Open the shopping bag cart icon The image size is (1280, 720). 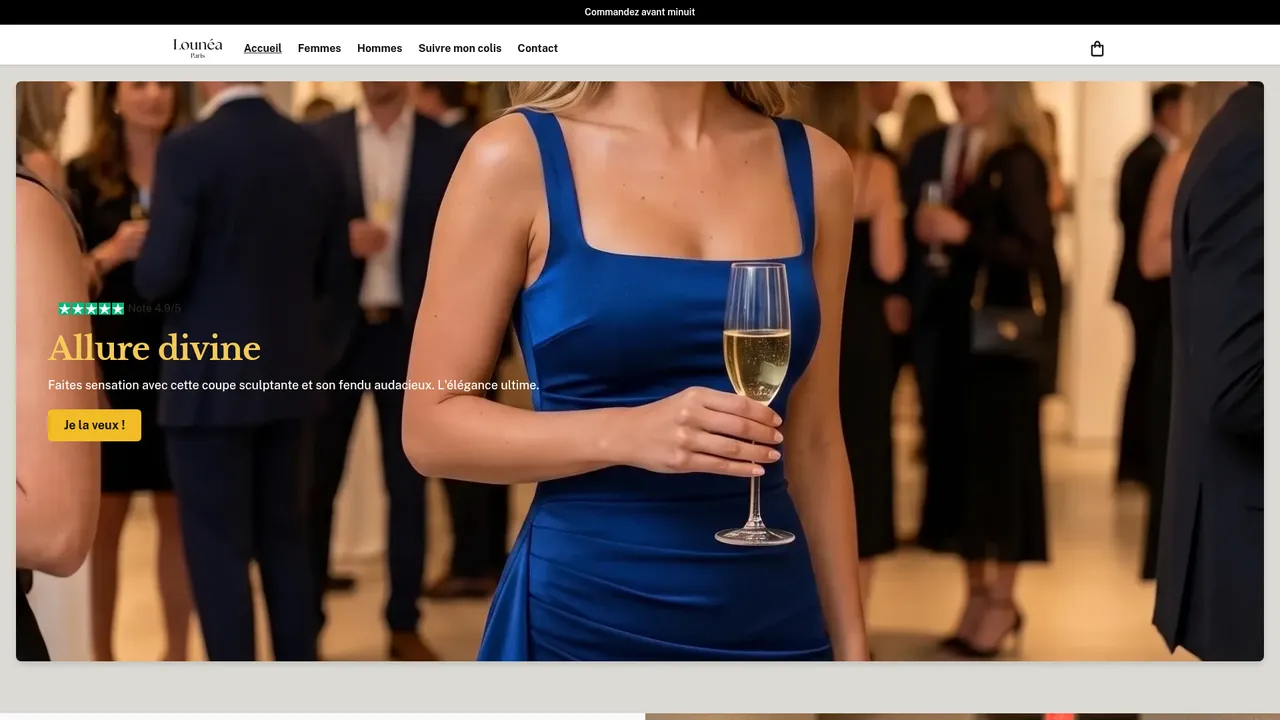[1097, 48]
